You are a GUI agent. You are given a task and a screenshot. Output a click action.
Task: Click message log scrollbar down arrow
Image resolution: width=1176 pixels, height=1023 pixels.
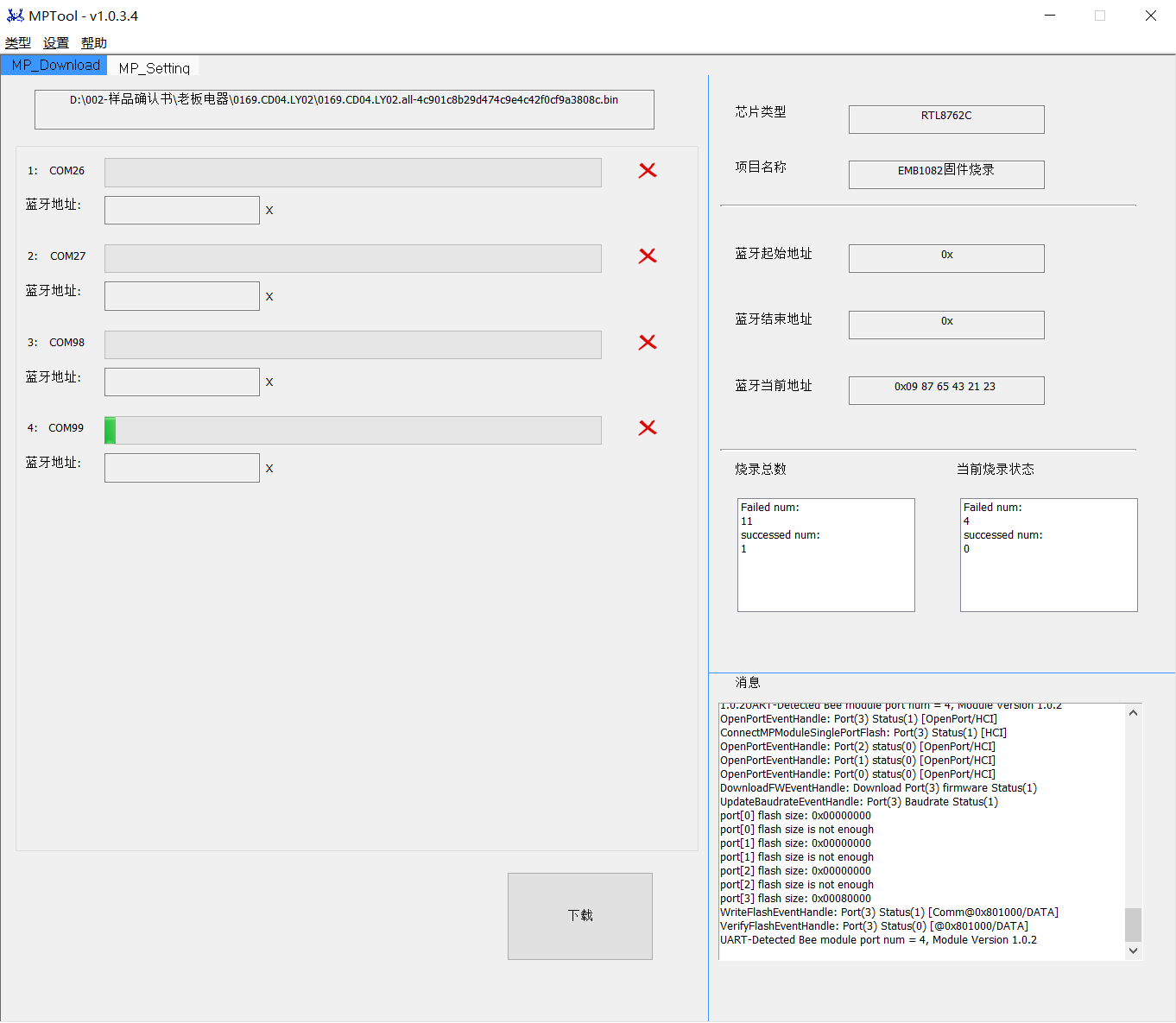(1134, 950)
